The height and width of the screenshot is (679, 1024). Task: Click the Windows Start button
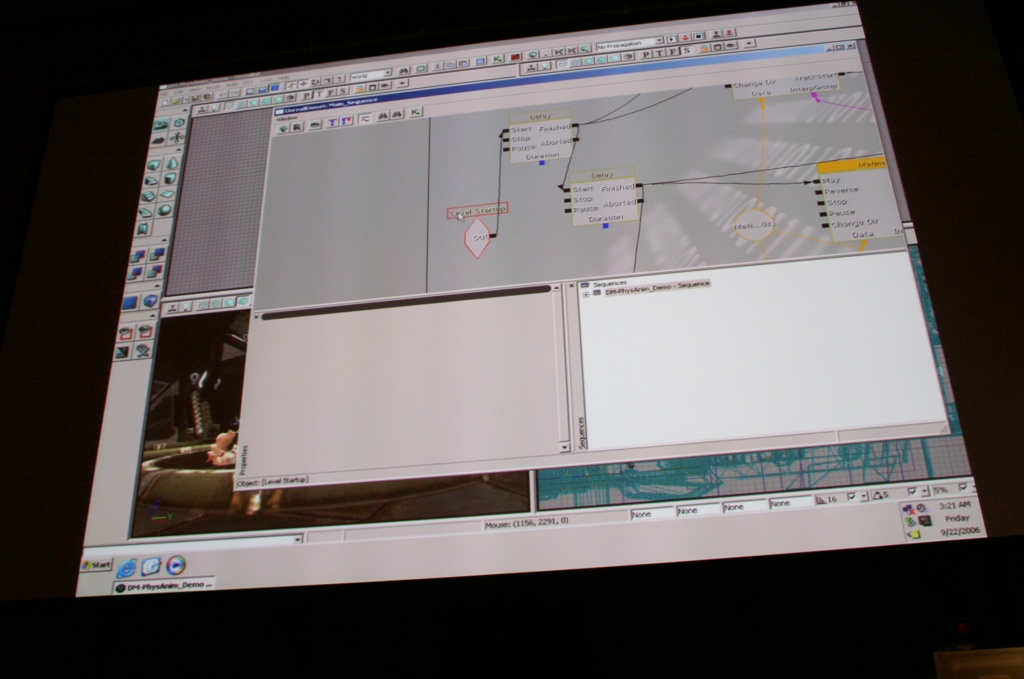point(97,566)
